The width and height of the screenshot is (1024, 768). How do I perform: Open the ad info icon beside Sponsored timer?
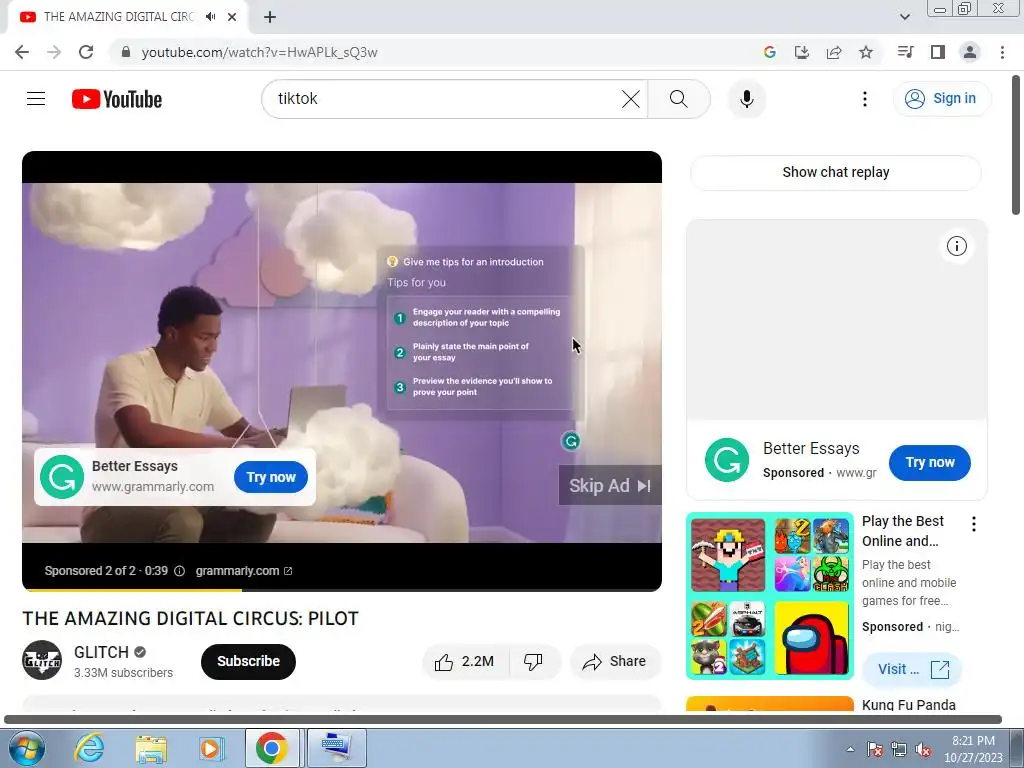(x=179, y=571)
